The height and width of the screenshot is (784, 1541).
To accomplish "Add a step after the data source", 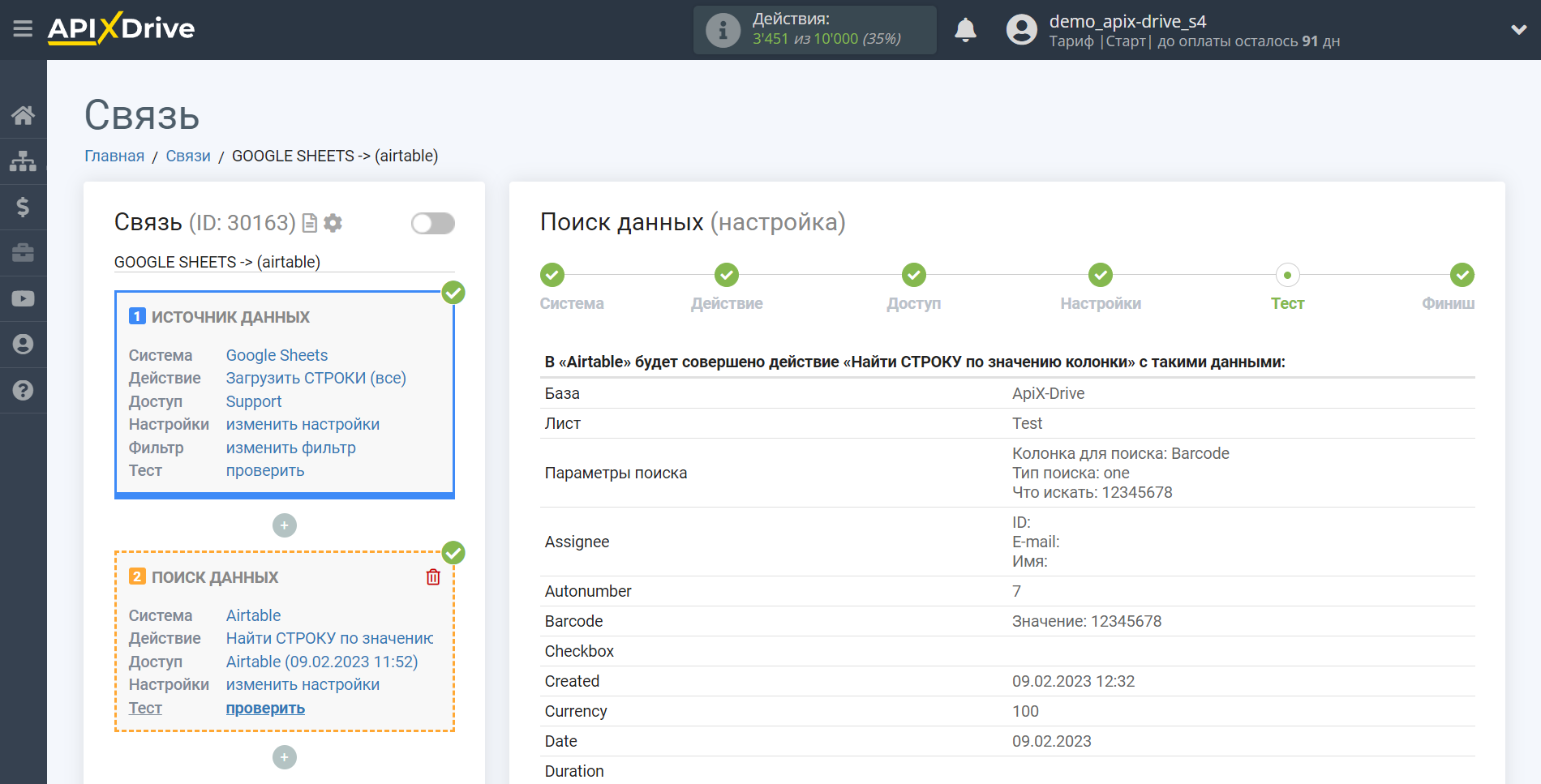I will pyautogui.click(x=285, y=525).
